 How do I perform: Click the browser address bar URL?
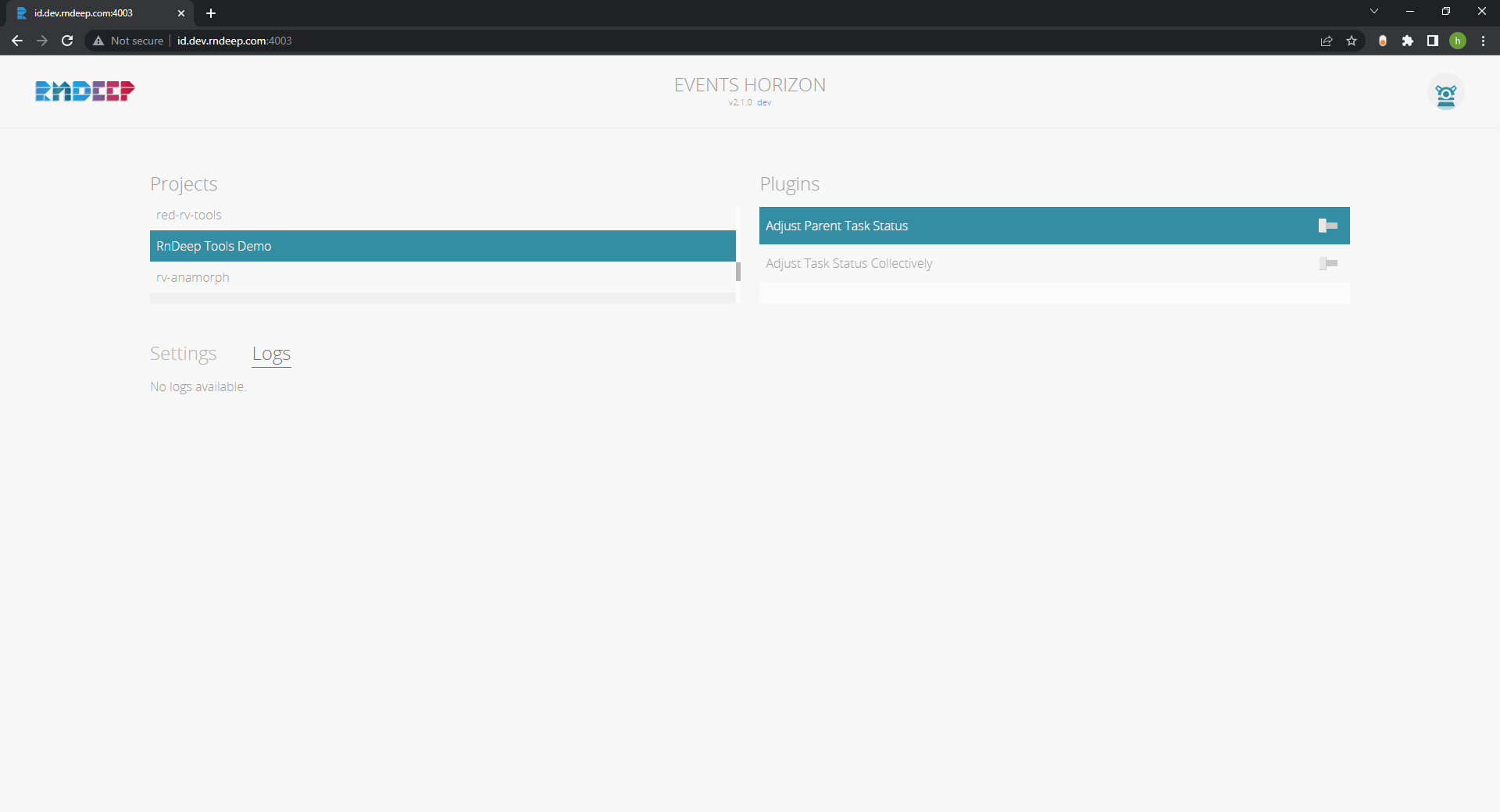234,41
